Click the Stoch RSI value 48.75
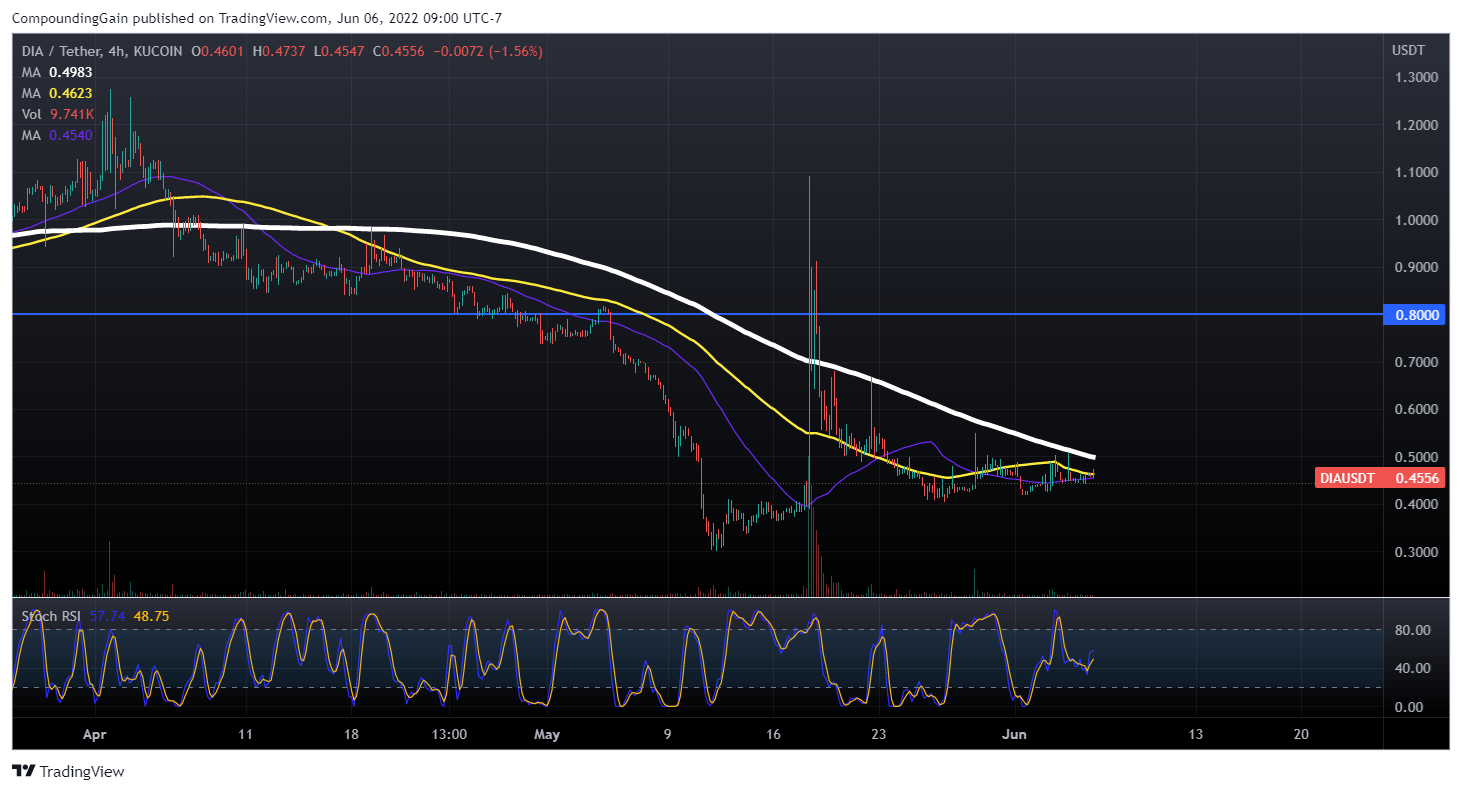 point(152,616)
